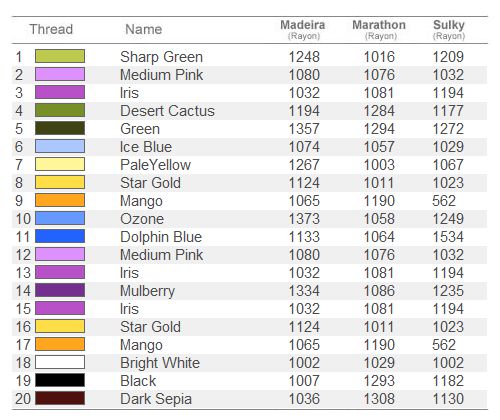Click Marathon code 1308 for Dark Sepia
Screen dimensions: 500x420
[379, 399]
